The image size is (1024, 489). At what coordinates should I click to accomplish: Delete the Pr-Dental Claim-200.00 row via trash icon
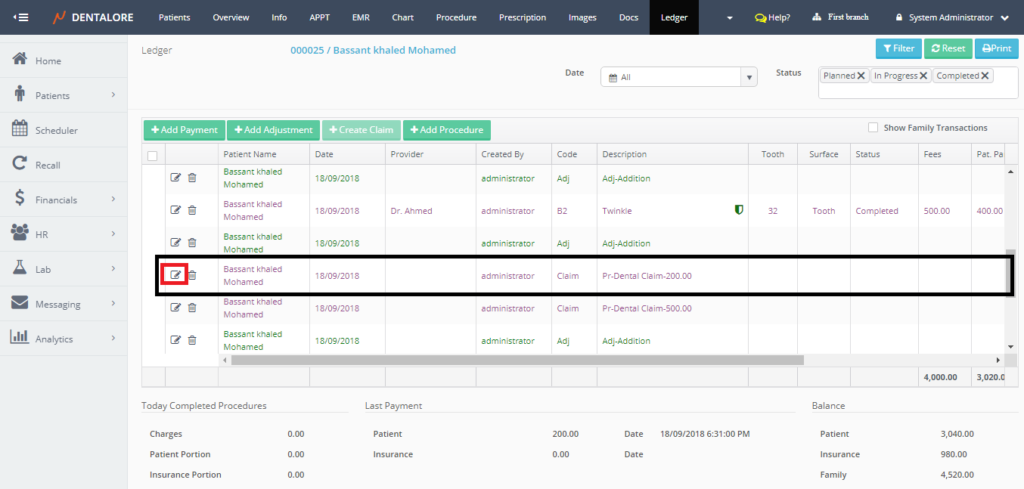click(x=192, y=275)
